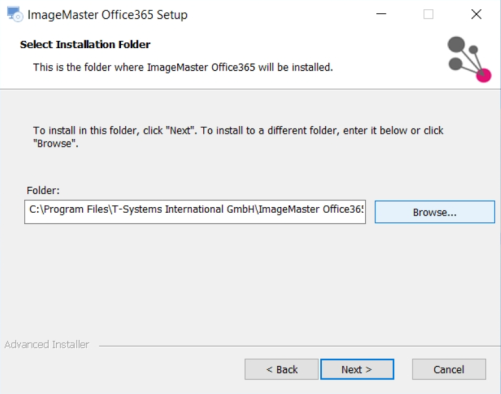501x394 pixels.
Task: Go to the previous step with Back
Action: coord(282,369)
